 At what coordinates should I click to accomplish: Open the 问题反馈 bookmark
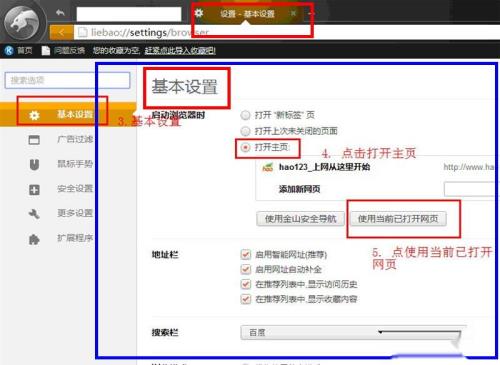63,50
